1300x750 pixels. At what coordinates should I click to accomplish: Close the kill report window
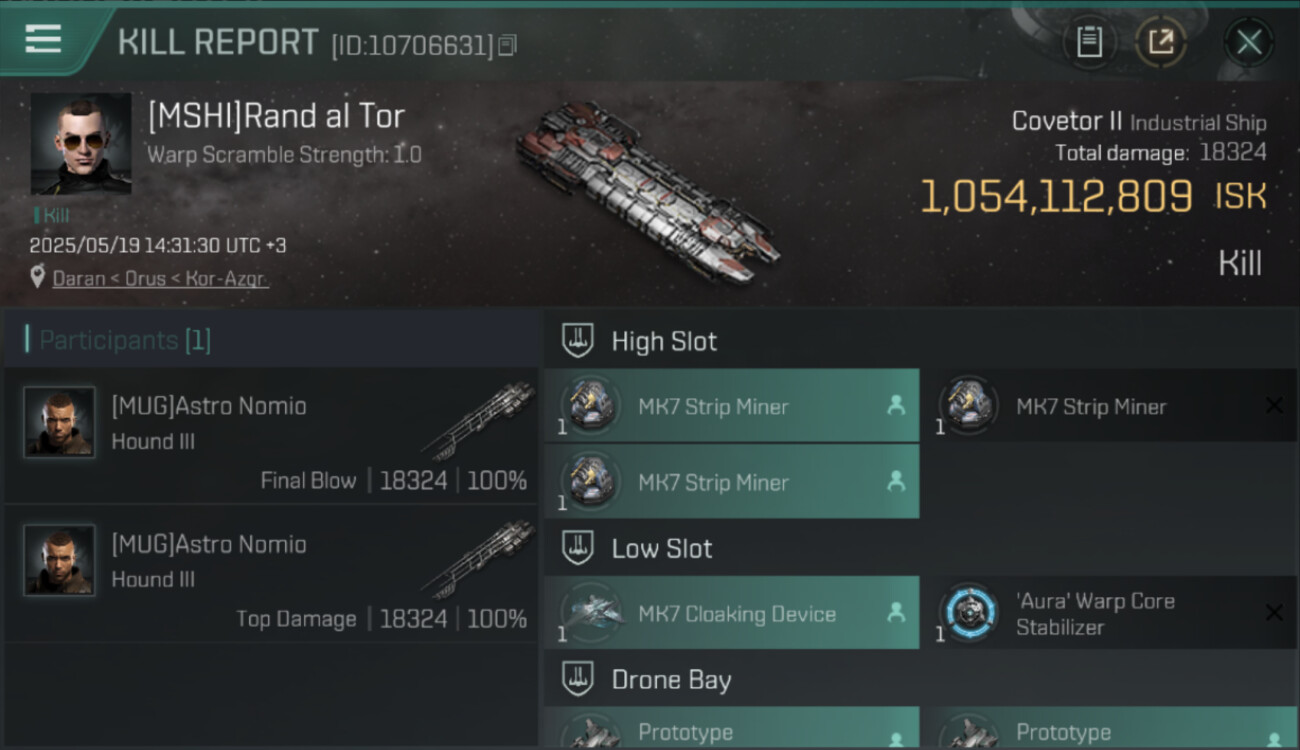click(x=1248, y=42)
